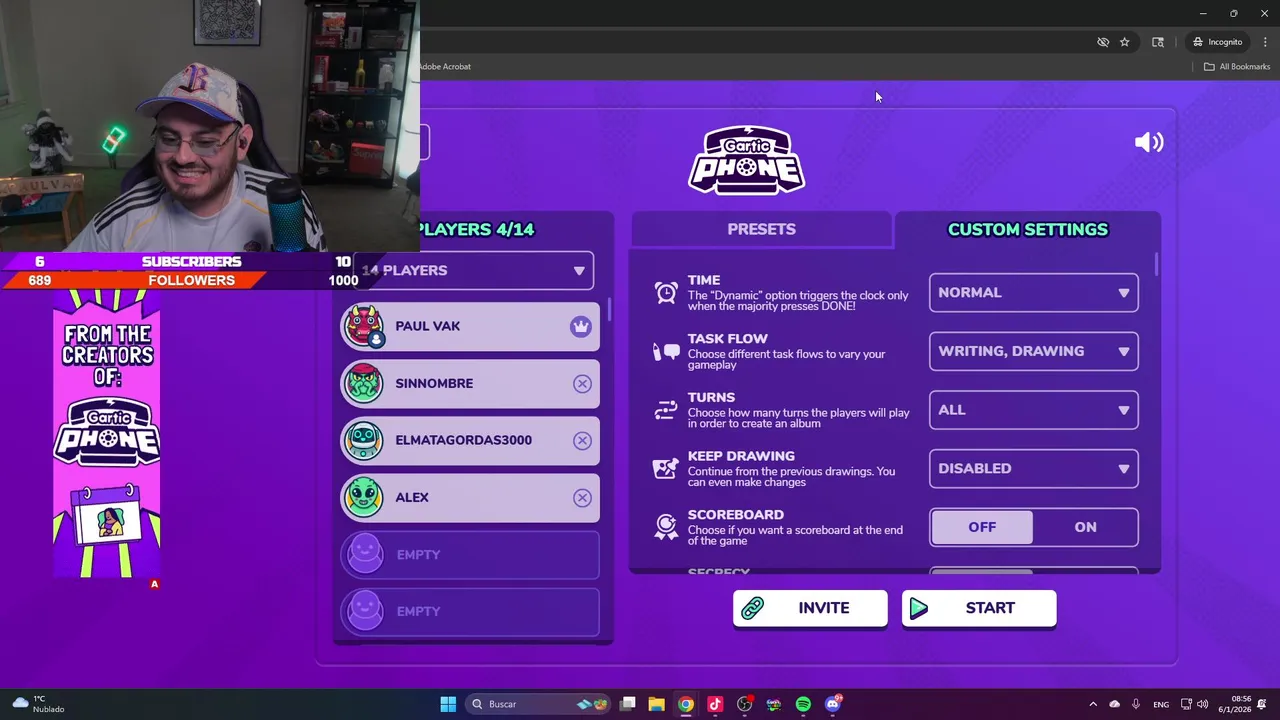Image resolution: width=1280 pixels, height=720 pixels.
Task: Click SINNOMBRE's avatar icon
Action: (x=364, y=383)
